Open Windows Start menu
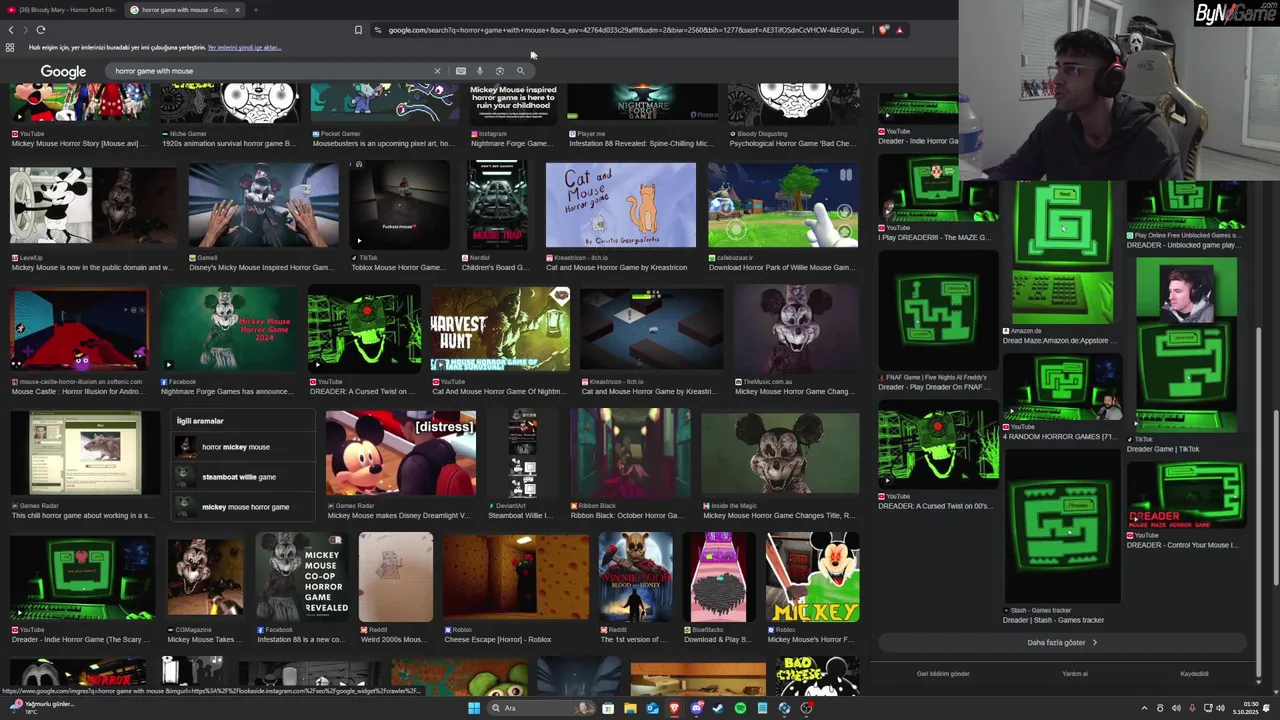This screenshot has width=1280, height=720. (x=474, y=708)
